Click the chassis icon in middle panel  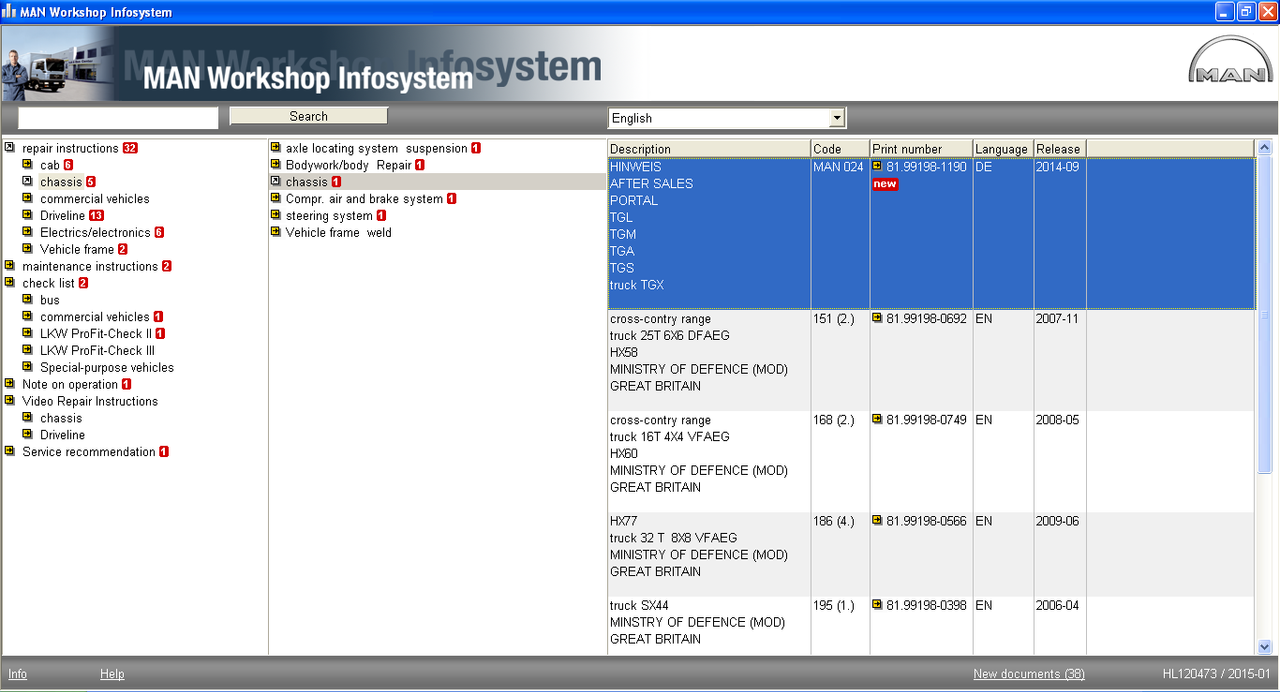(275, 181)
